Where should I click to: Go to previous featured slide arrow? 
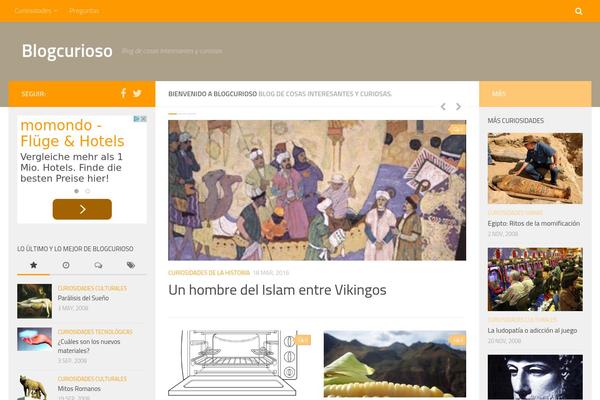coord(443,107)
